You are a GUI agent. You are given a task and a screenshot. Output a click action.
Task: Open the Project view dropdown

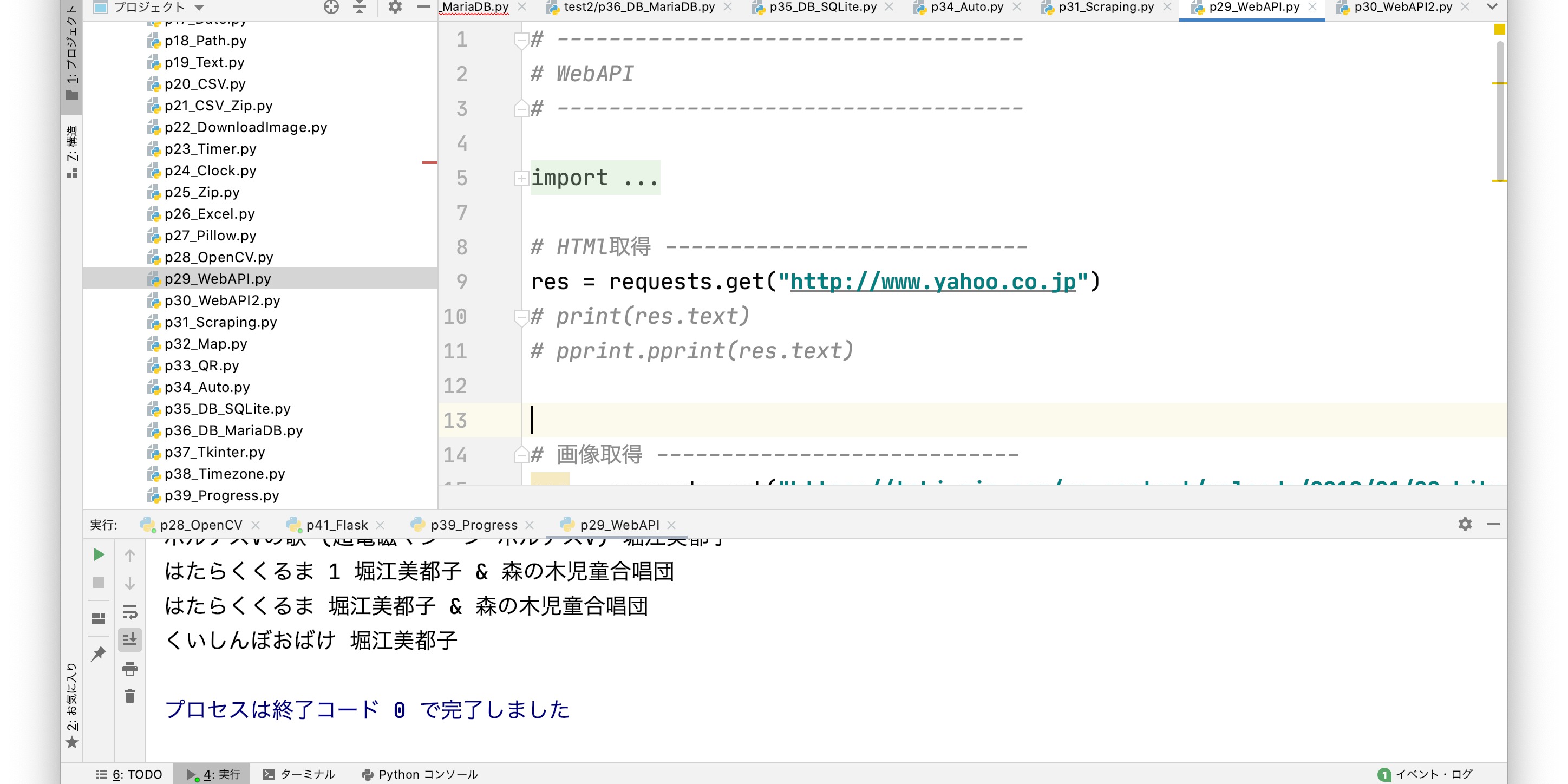click(x=199, y=8)
